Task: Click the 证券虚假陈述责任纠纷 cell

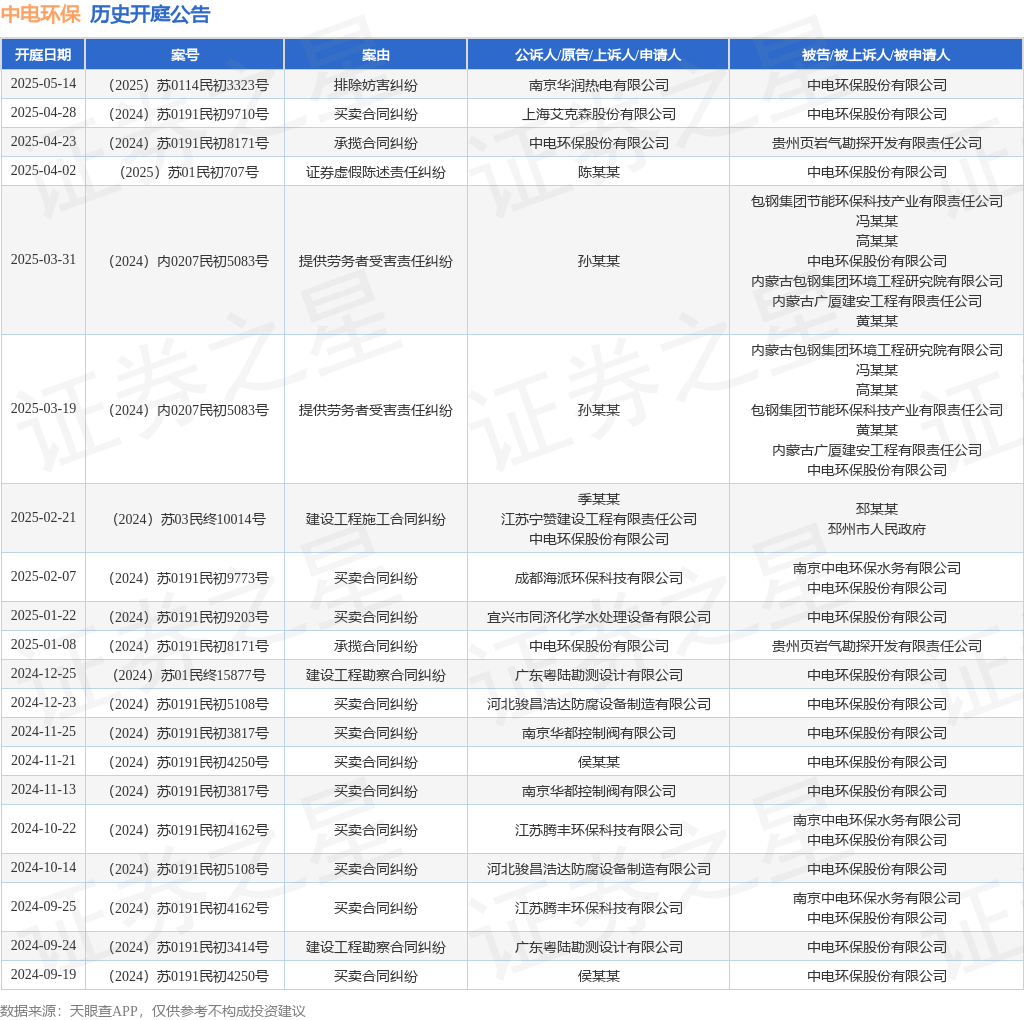Action: (x=376, y=172)
